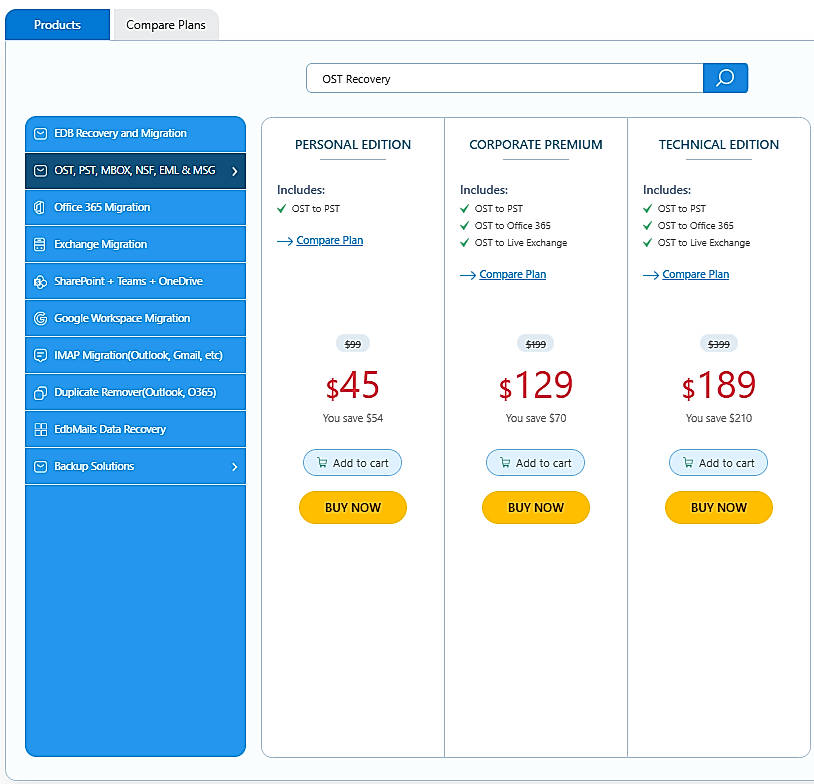The width and height of the screenshot is (814, 784).
Task: Click the 'You save $70' text
Action: coord(536,418)
